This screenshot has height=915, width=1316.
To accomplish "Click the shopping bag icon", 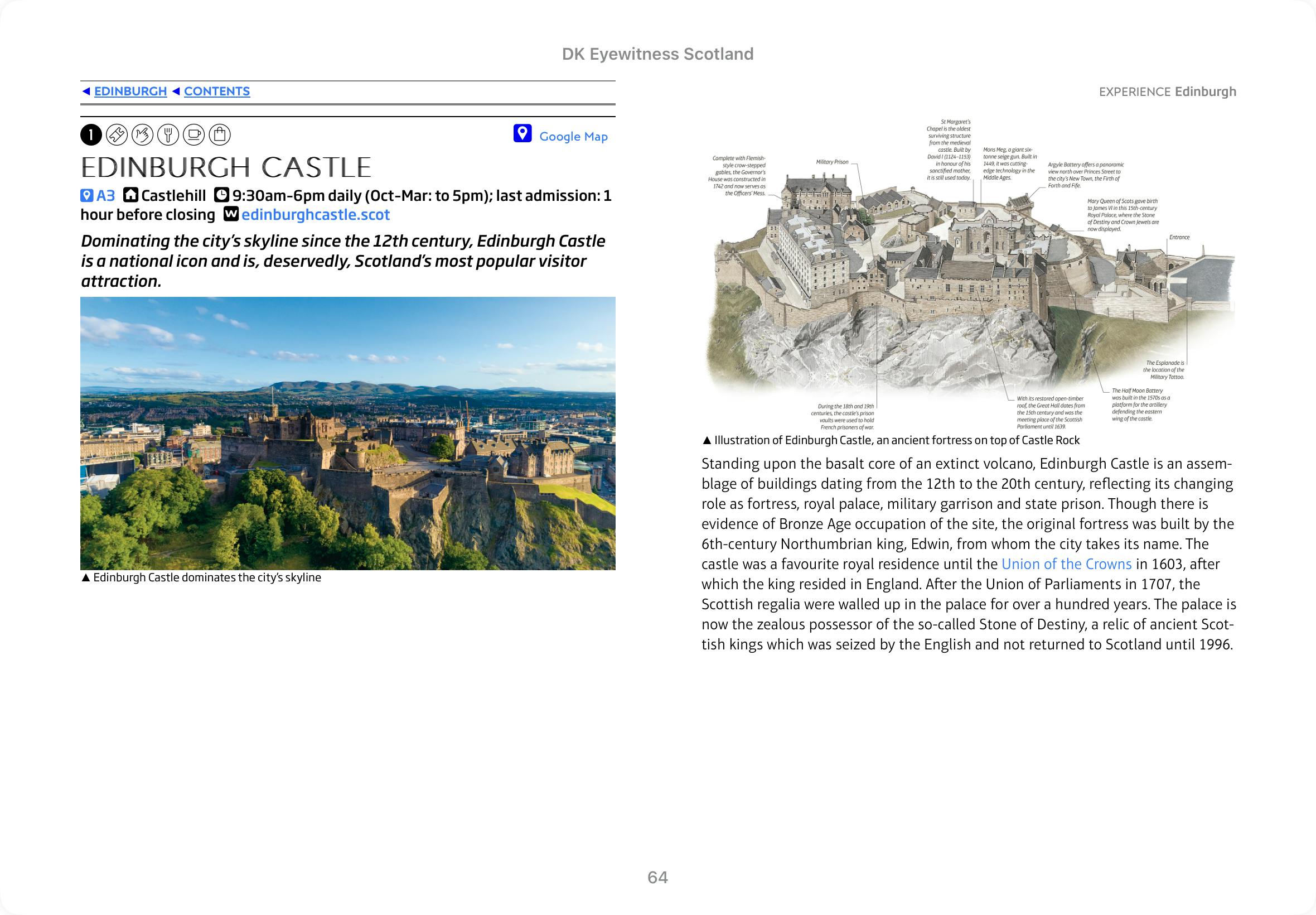I will pos(220,136).
